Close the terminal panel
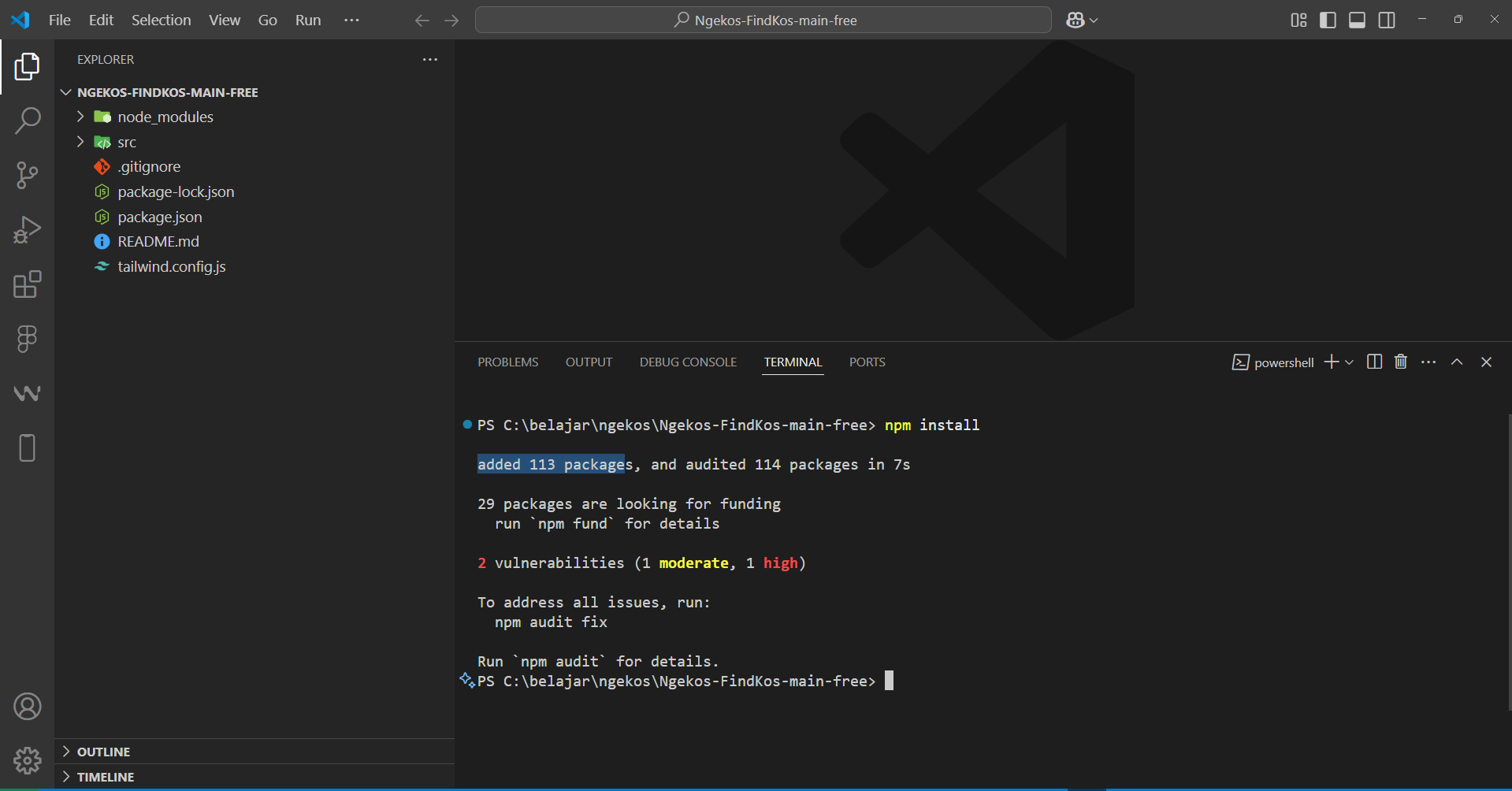 [1487, 362]
